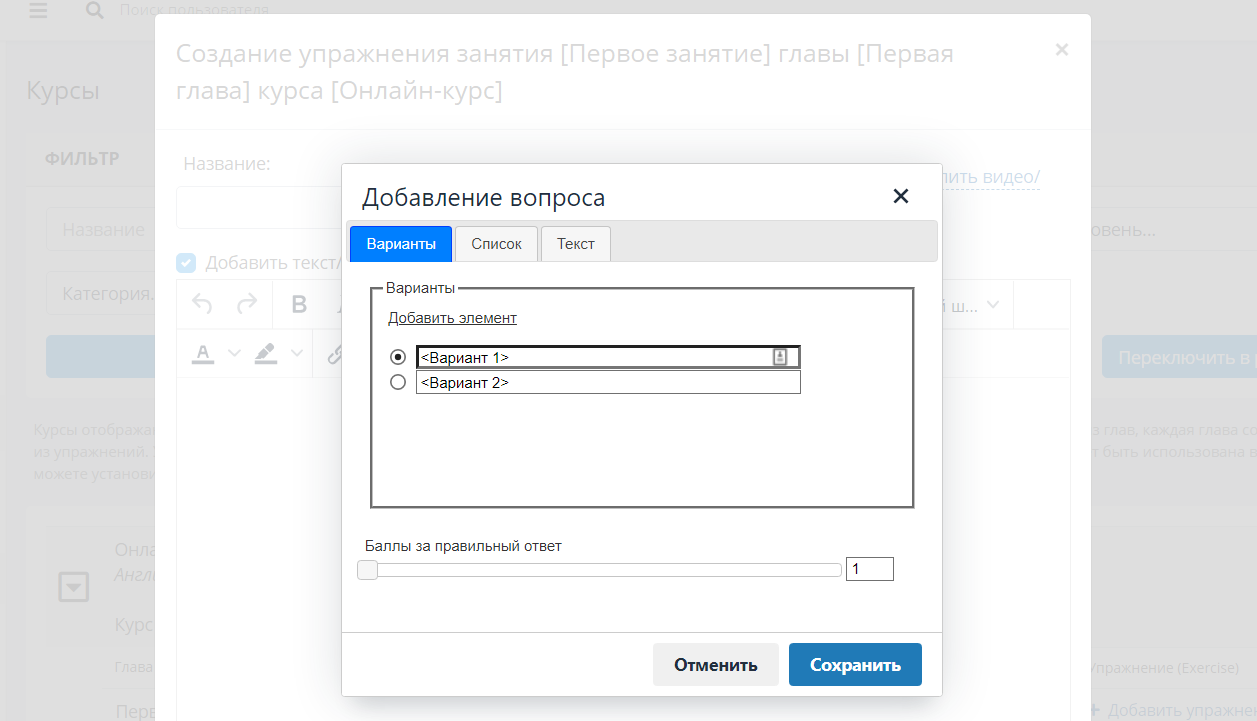Screen dimensions: 1257x721
Task: Click the undo arrow in editor toolbar
Action: click(x=202, y=304)
